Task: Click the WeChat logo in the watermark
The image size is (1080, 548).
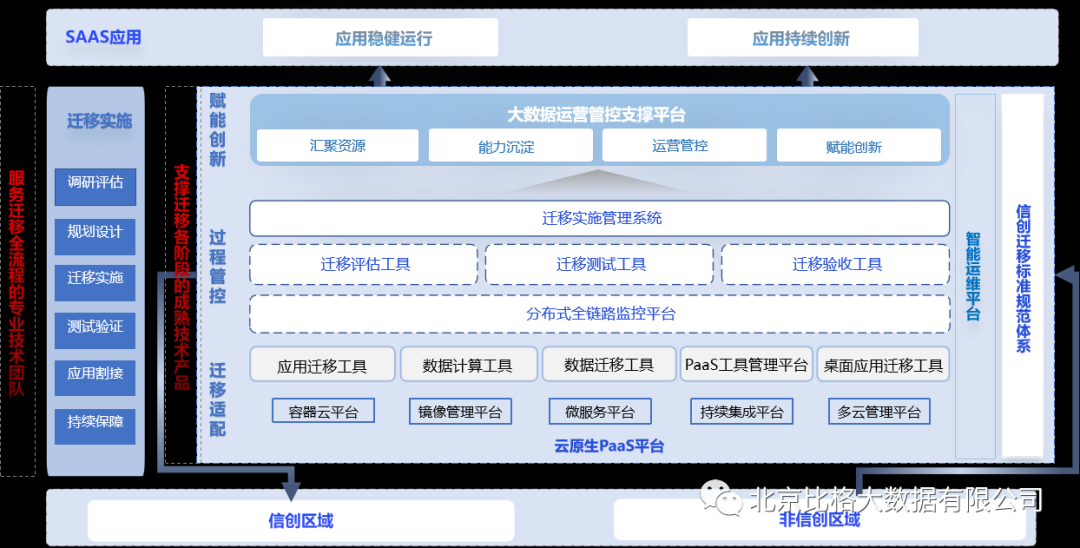Action: pyautogui.click(x=718, y=497)
